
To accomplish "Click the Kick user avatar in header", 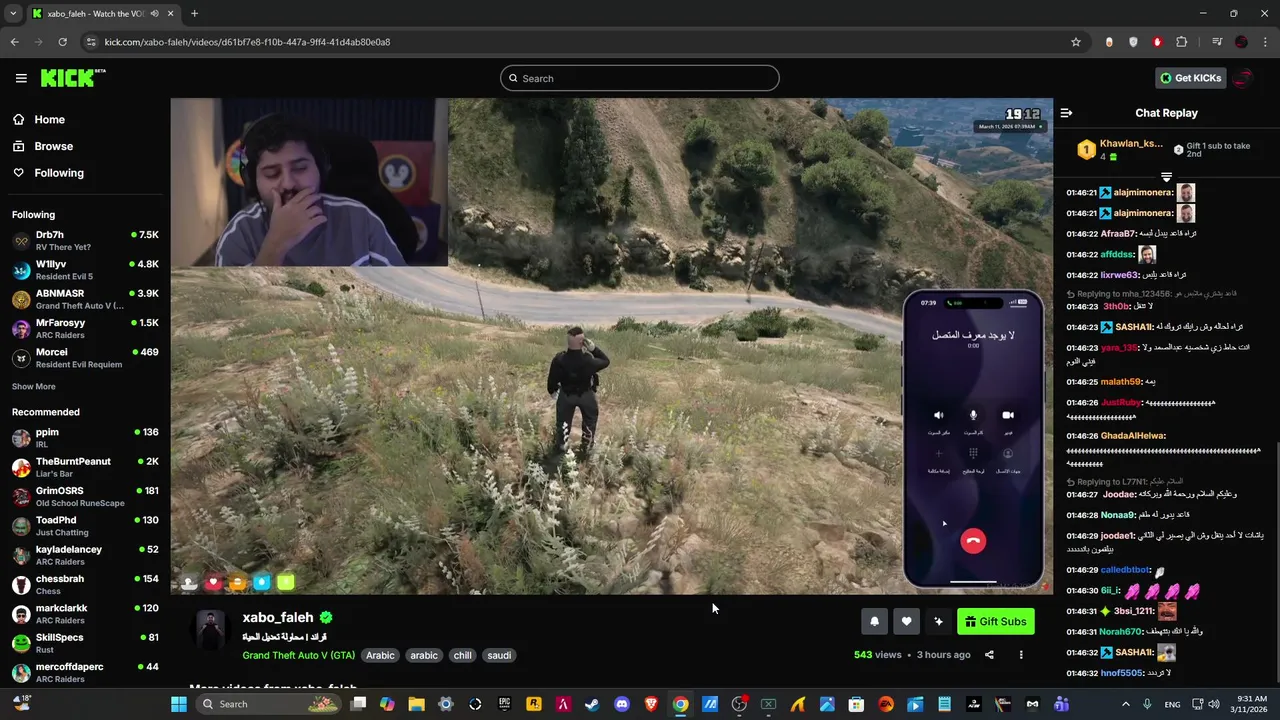I will click(x=1244, y=78).
